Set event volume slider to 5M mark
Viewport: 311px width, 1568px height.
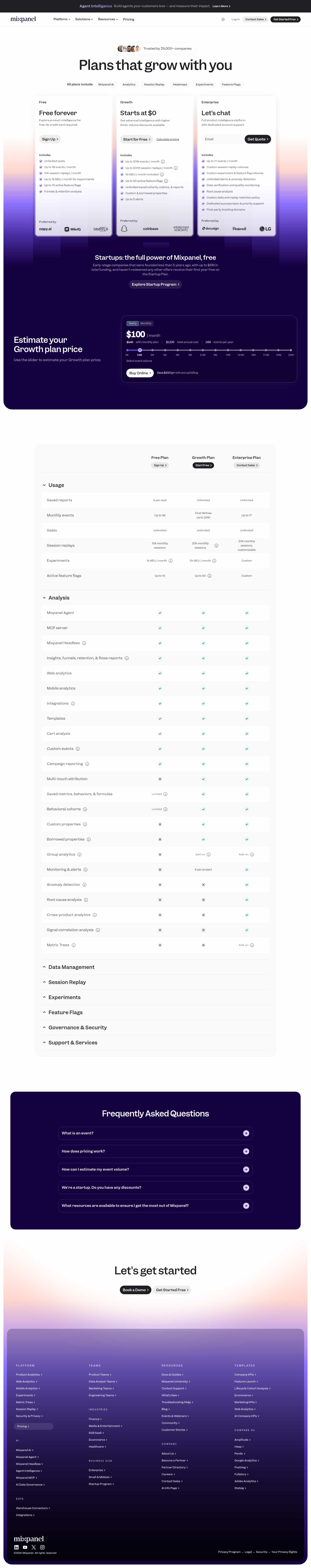tap(190, 350)
